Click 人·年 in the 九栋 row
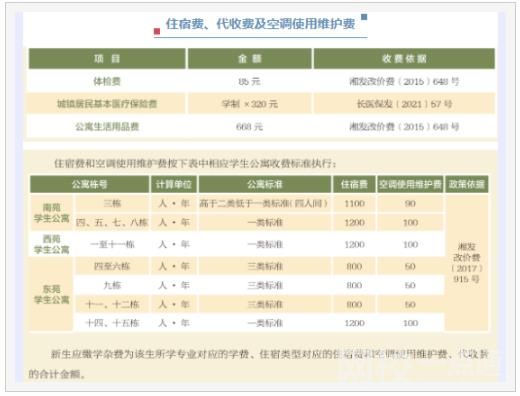 (174, 285)
